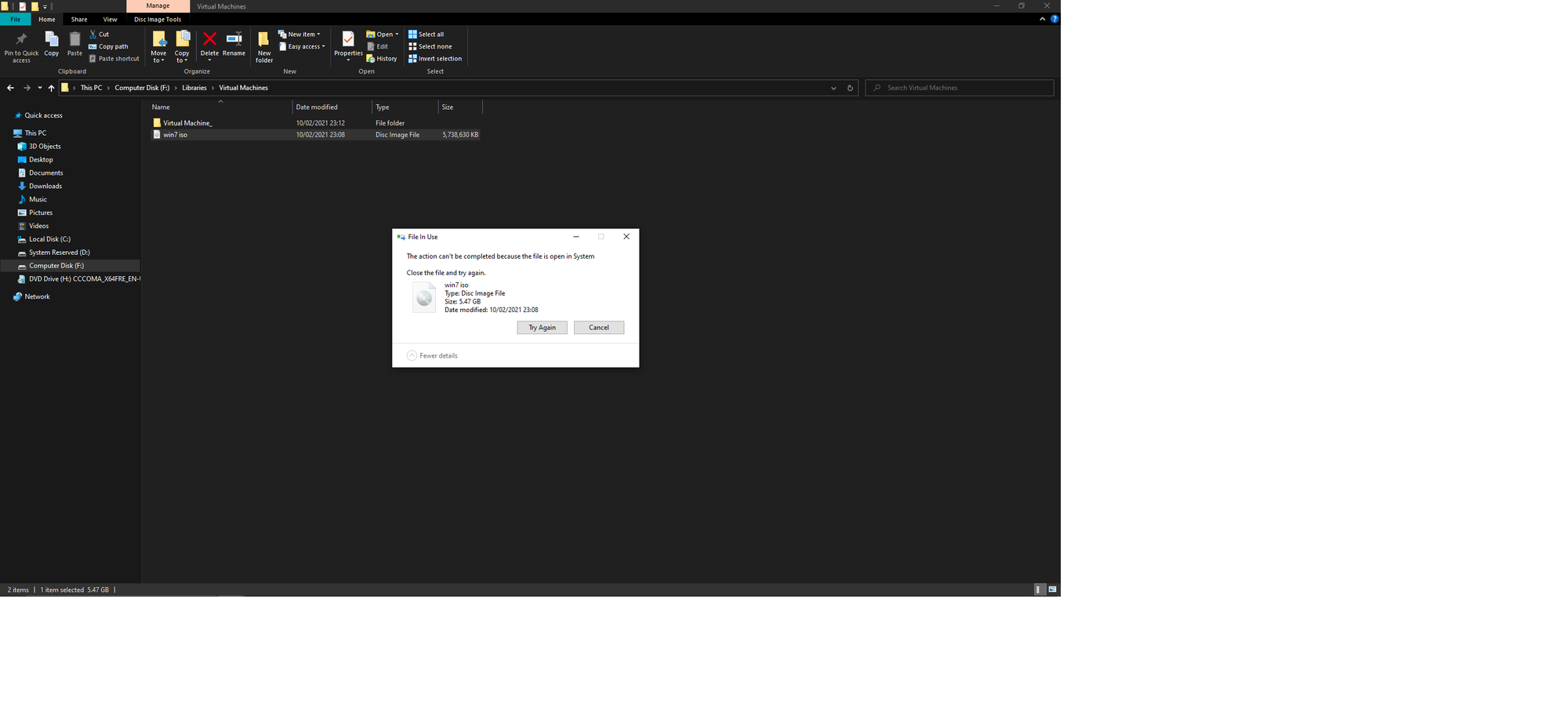Click Pin to Quick access icon

21,41
